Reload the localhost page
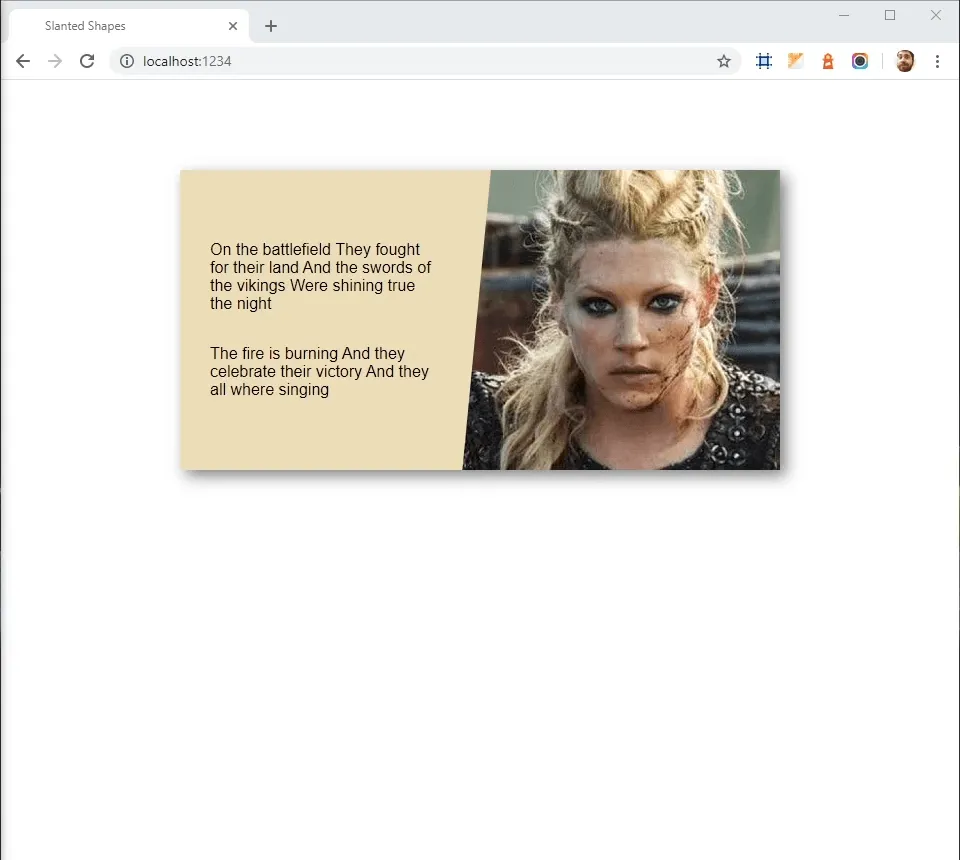960x860 pixels. [87, 61]
